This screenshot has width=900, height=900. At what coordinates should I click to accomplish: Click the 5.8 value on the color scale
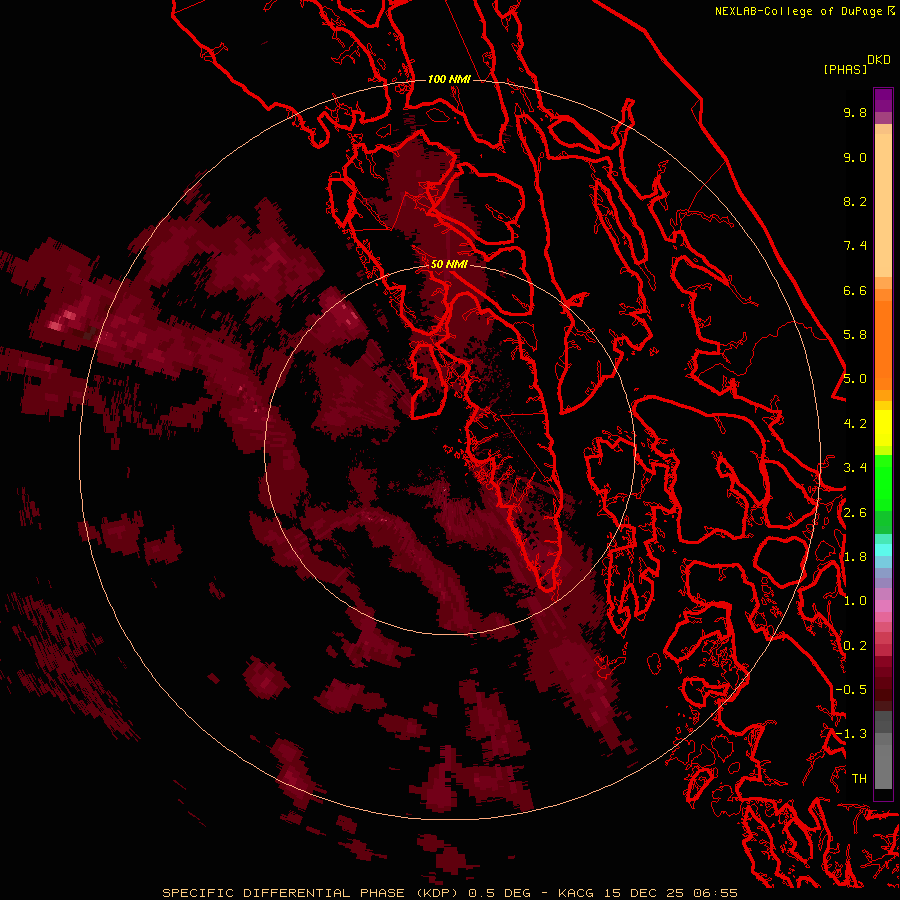[x=855, y=335]
